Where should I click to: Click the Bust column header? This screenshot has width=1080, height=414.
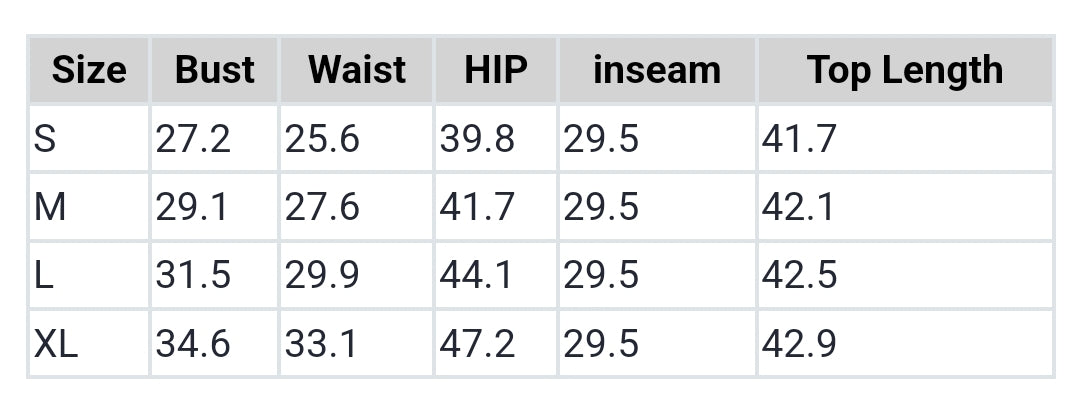point(214,70)
